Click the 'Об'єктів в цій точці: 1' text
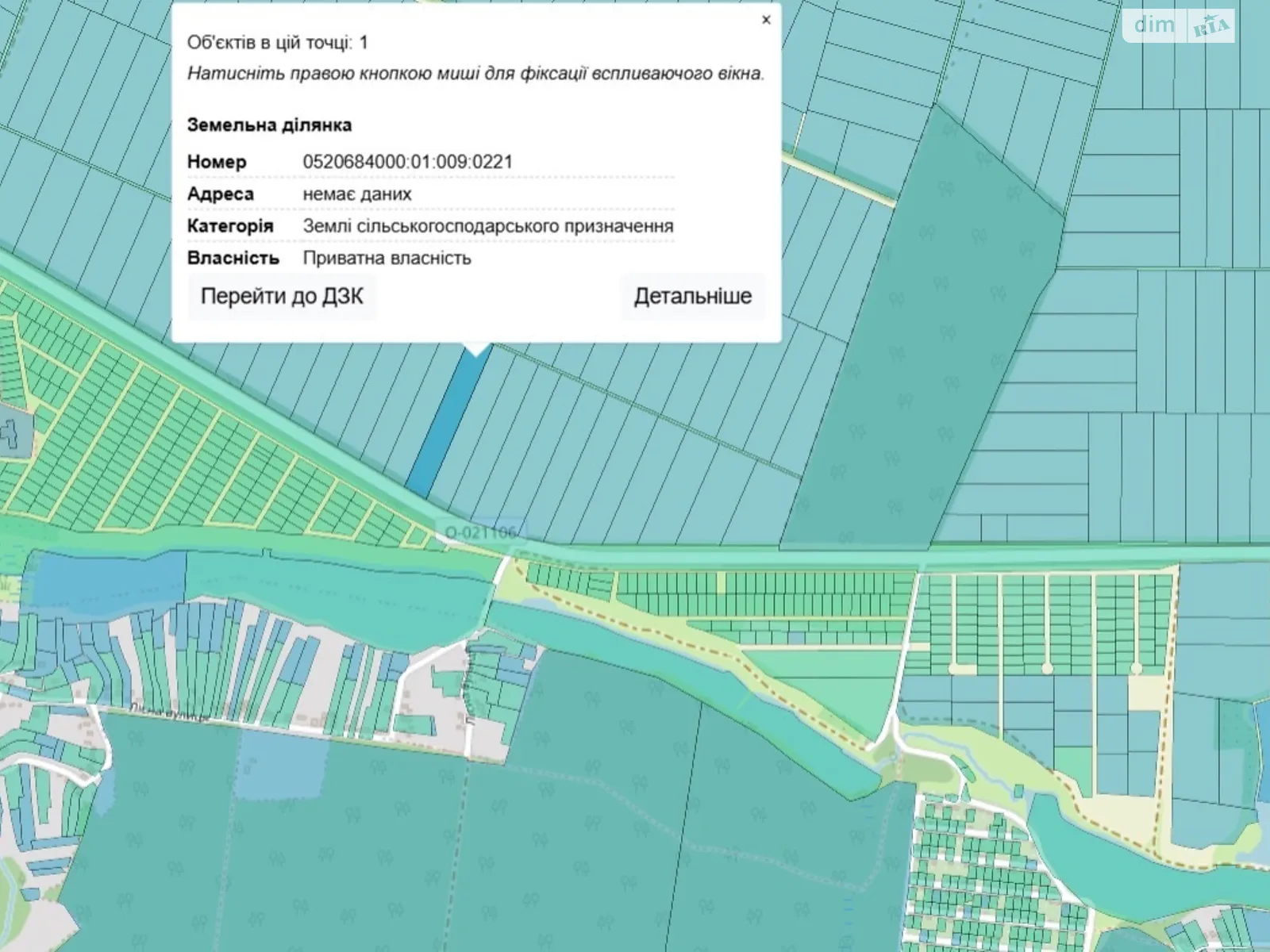1270x952 pixels. pos(277,43)
